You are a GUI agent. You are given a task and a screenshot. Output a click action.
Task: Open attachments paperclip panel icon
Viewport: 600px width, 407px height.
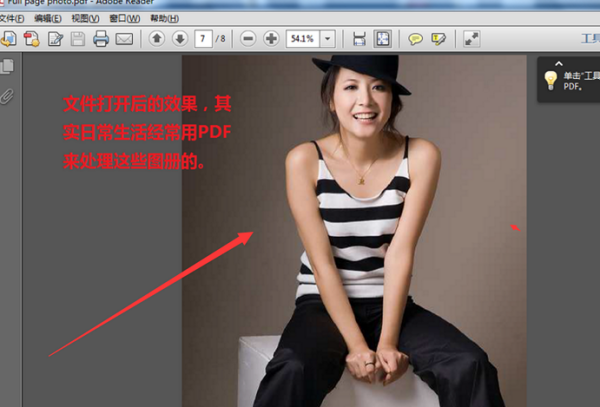7,96
